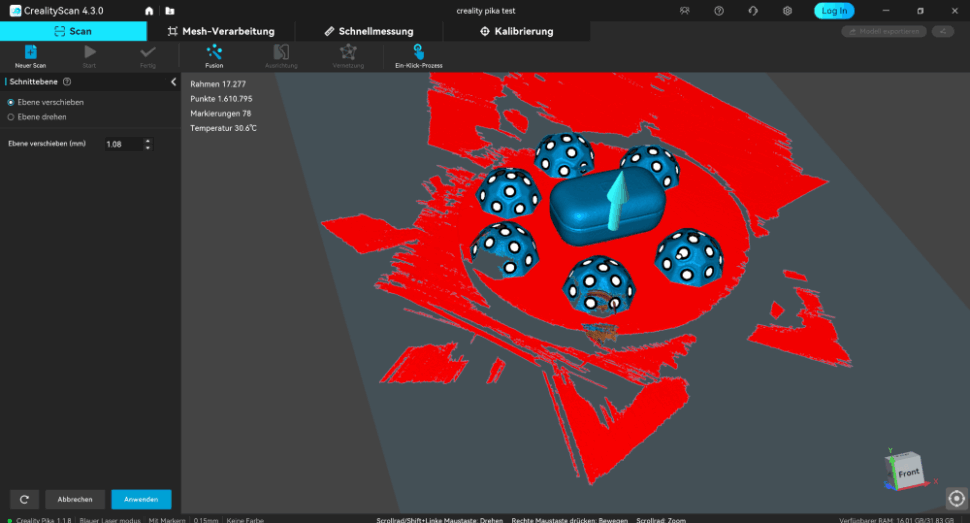This screenshot has height=523, width=970.
Task: Click the Schnittebene panel title
Action: [33, 82]
